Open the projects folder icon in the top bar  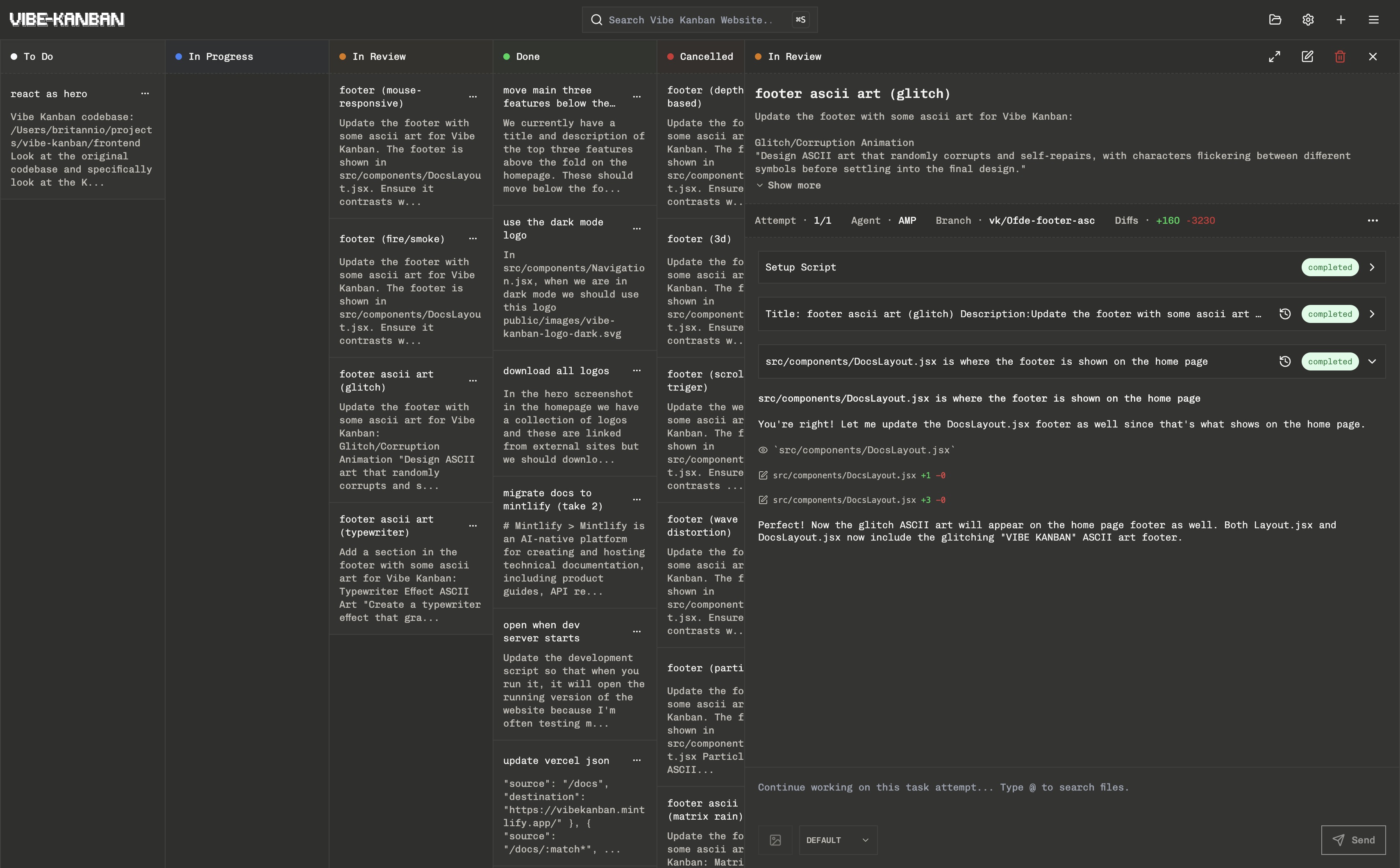pyautogui.click(x=1275, y=19)
